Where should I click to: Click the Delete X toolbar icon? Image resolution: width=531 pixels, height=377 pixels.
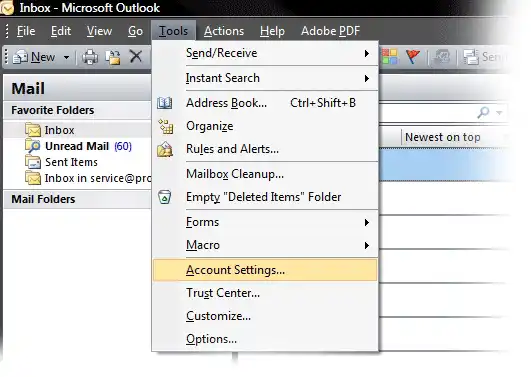[x=136, y=56]
